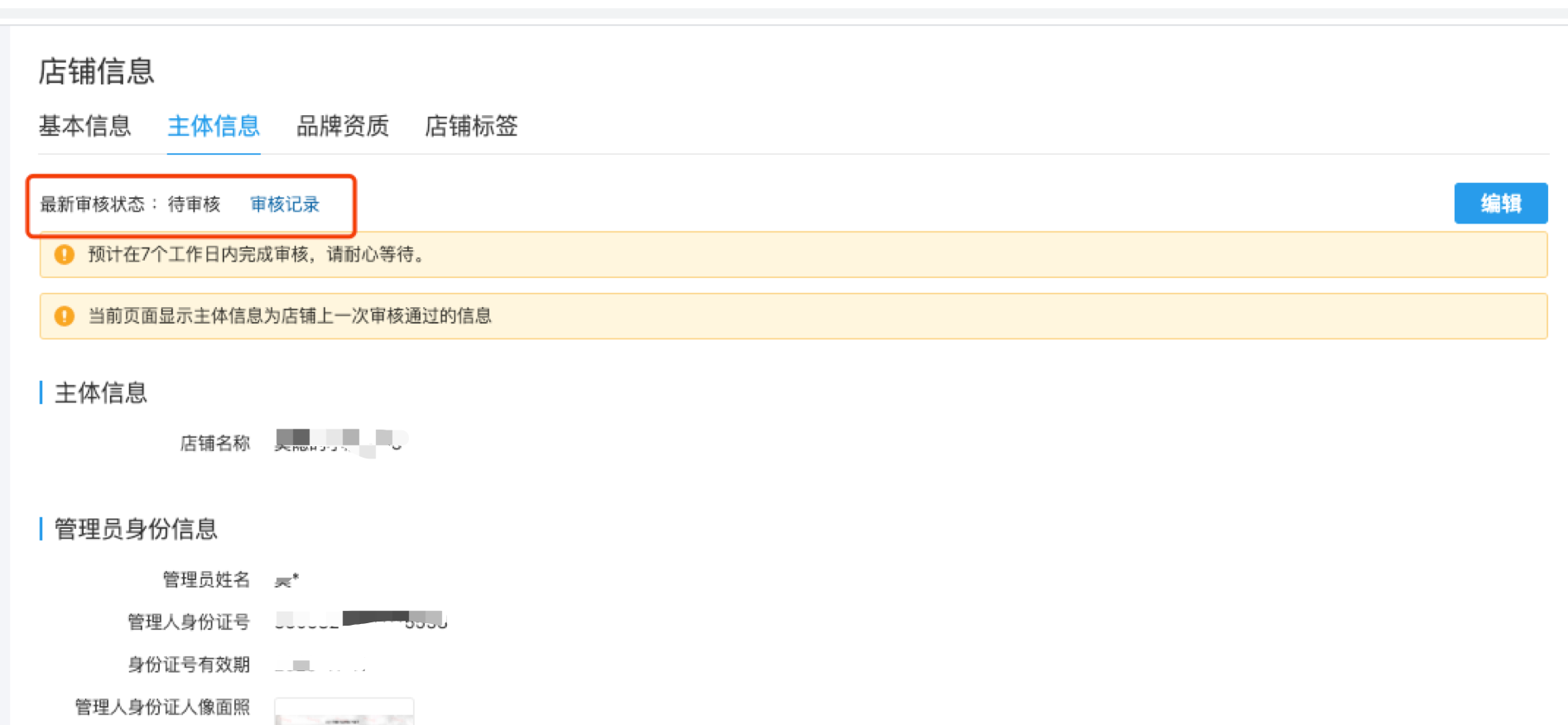Click the 7个工作日 notice warning icon

(65, 254)
